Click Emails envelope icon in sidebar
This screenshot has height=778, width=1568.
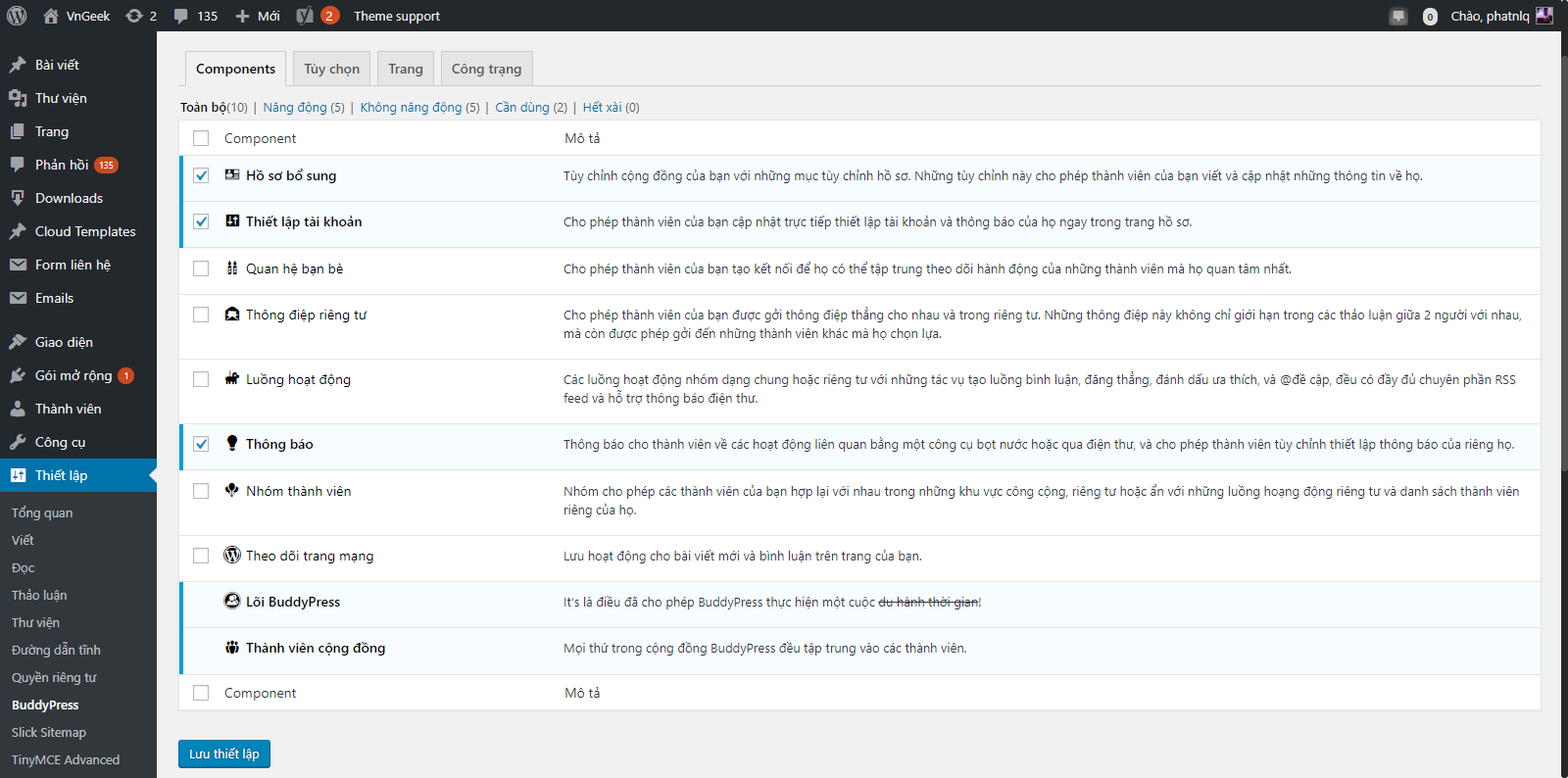click(18, 298)
